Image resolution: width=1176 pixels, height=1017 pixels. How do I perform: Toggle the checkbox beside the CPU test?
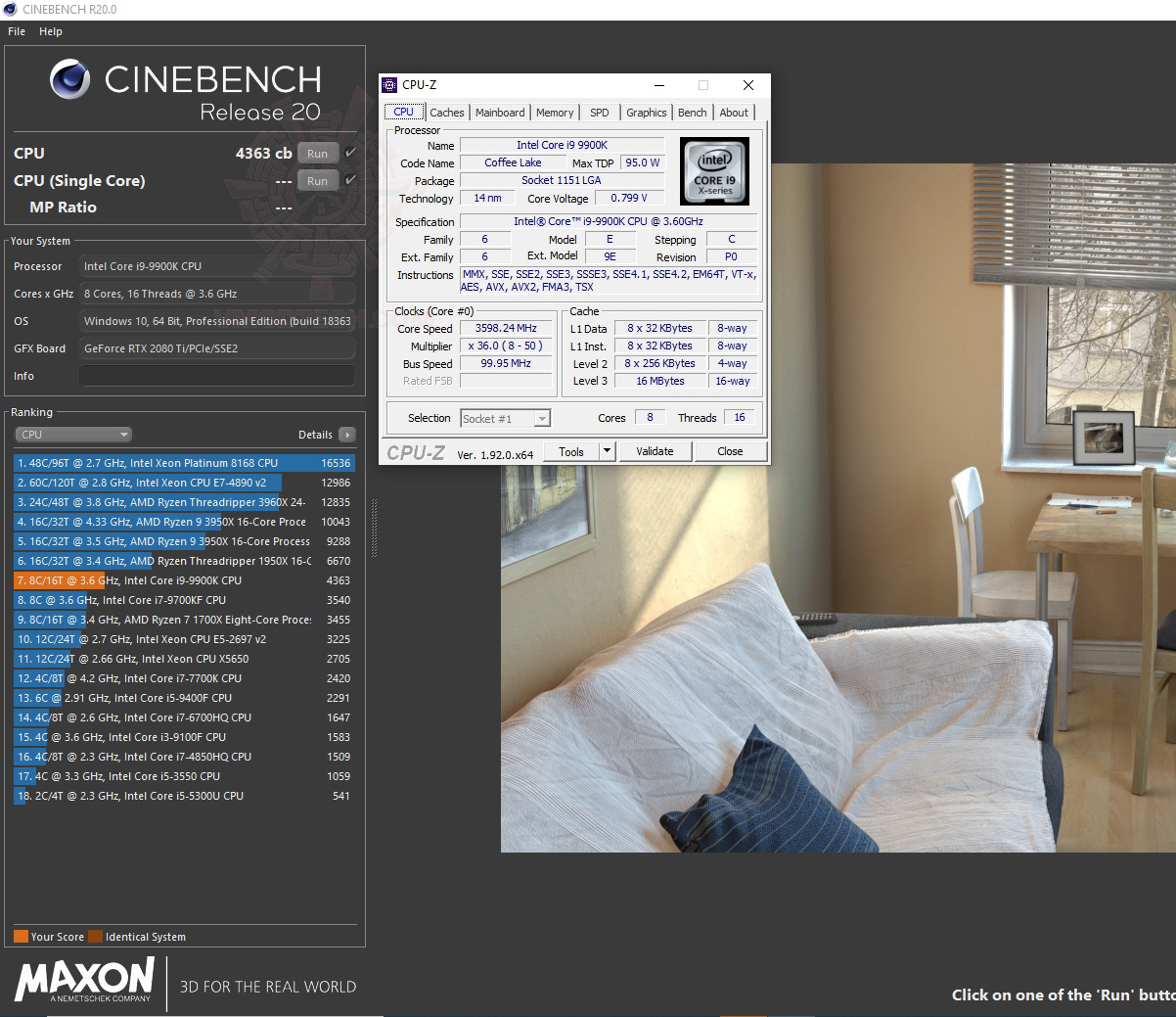coord(350,153)
